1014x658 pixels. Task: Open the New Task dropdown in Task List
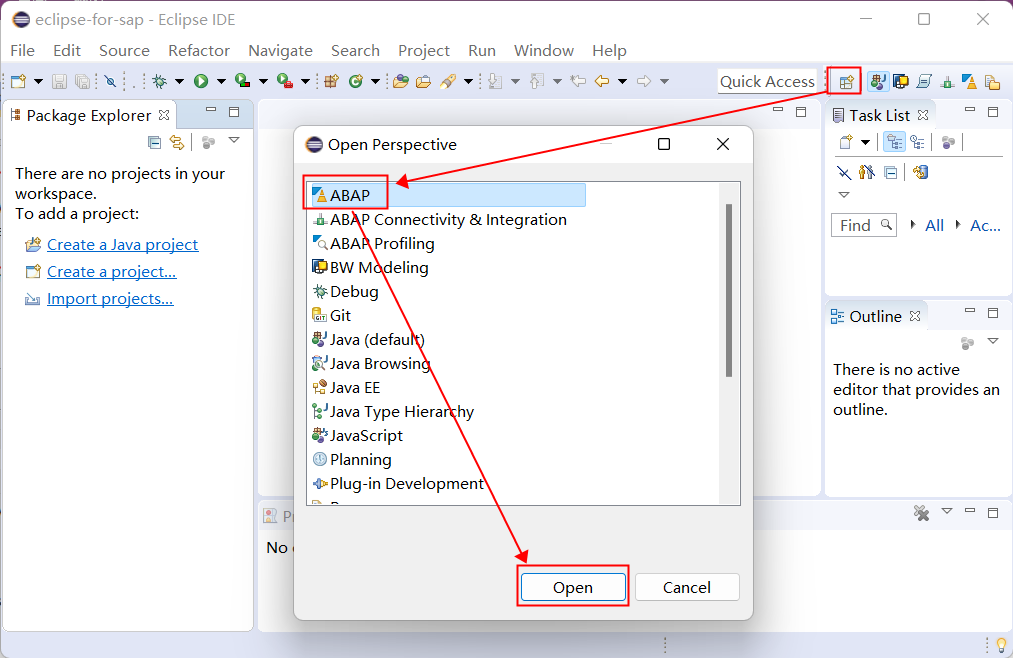coord(865,142)
